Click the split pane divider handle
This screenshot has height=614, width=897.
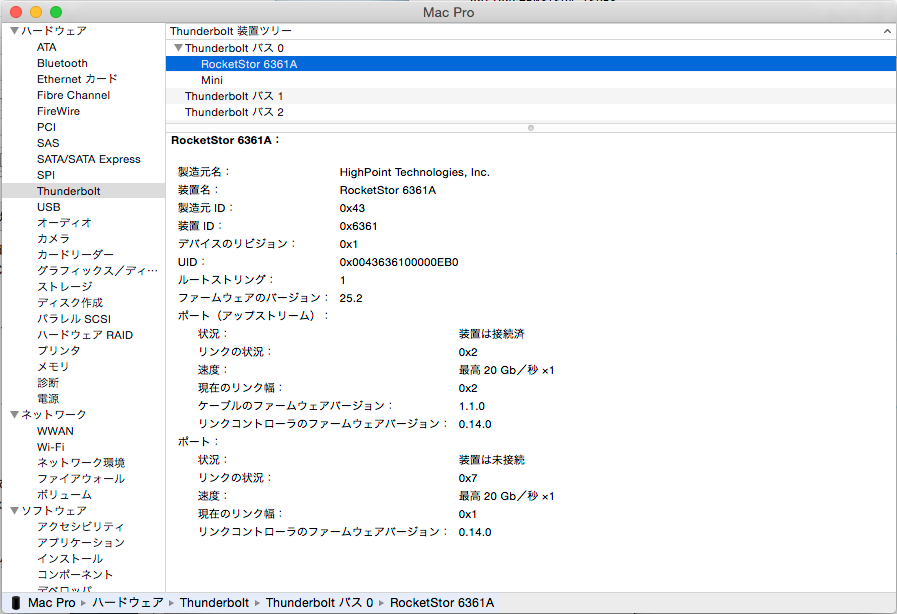(531, 128)
